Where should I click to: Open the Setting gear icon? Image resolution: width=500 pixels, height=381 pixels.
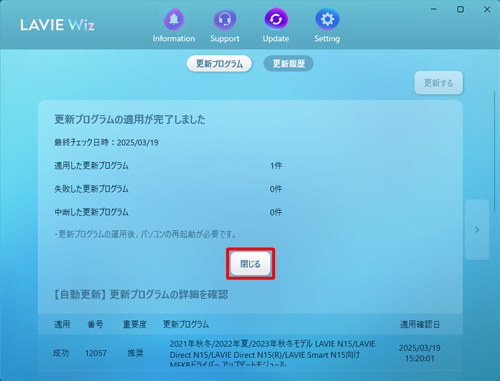pyautogui.click(x=327, y=19)
